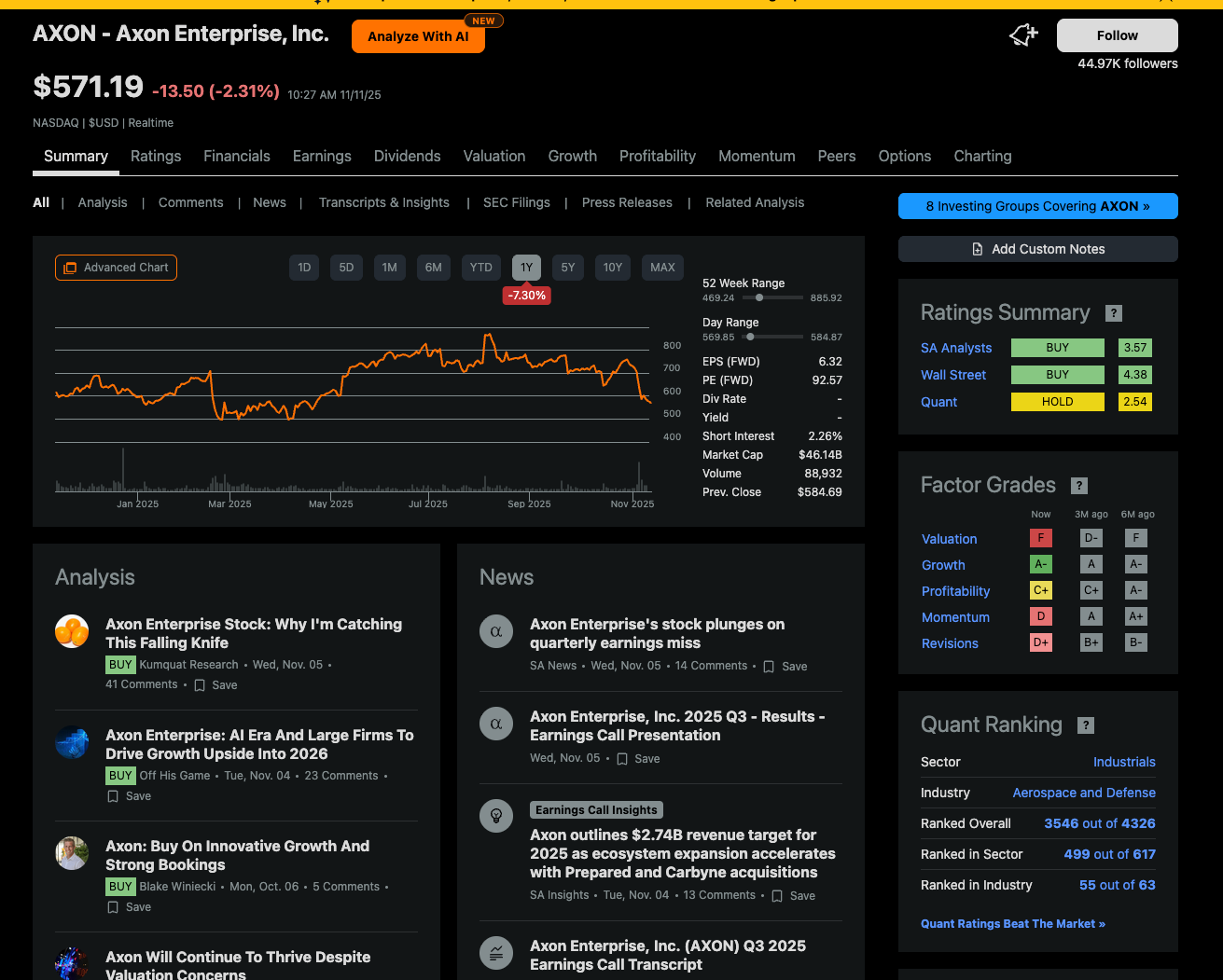This screenshot has height=980, width=1223.
Task: Click the 52 Week Range slider marker
Action: pyautogui.click(x=759, y=297)
